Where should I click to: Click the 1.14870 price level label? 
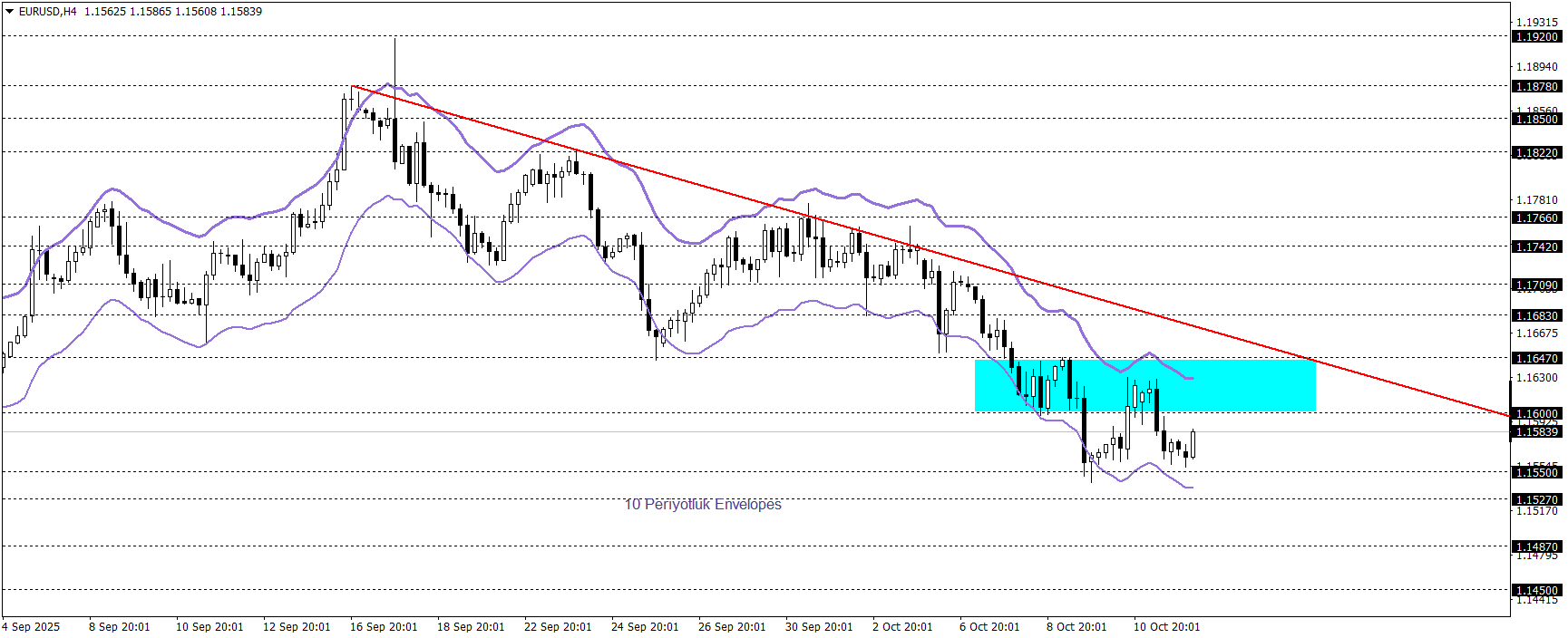coord(1537,547)
